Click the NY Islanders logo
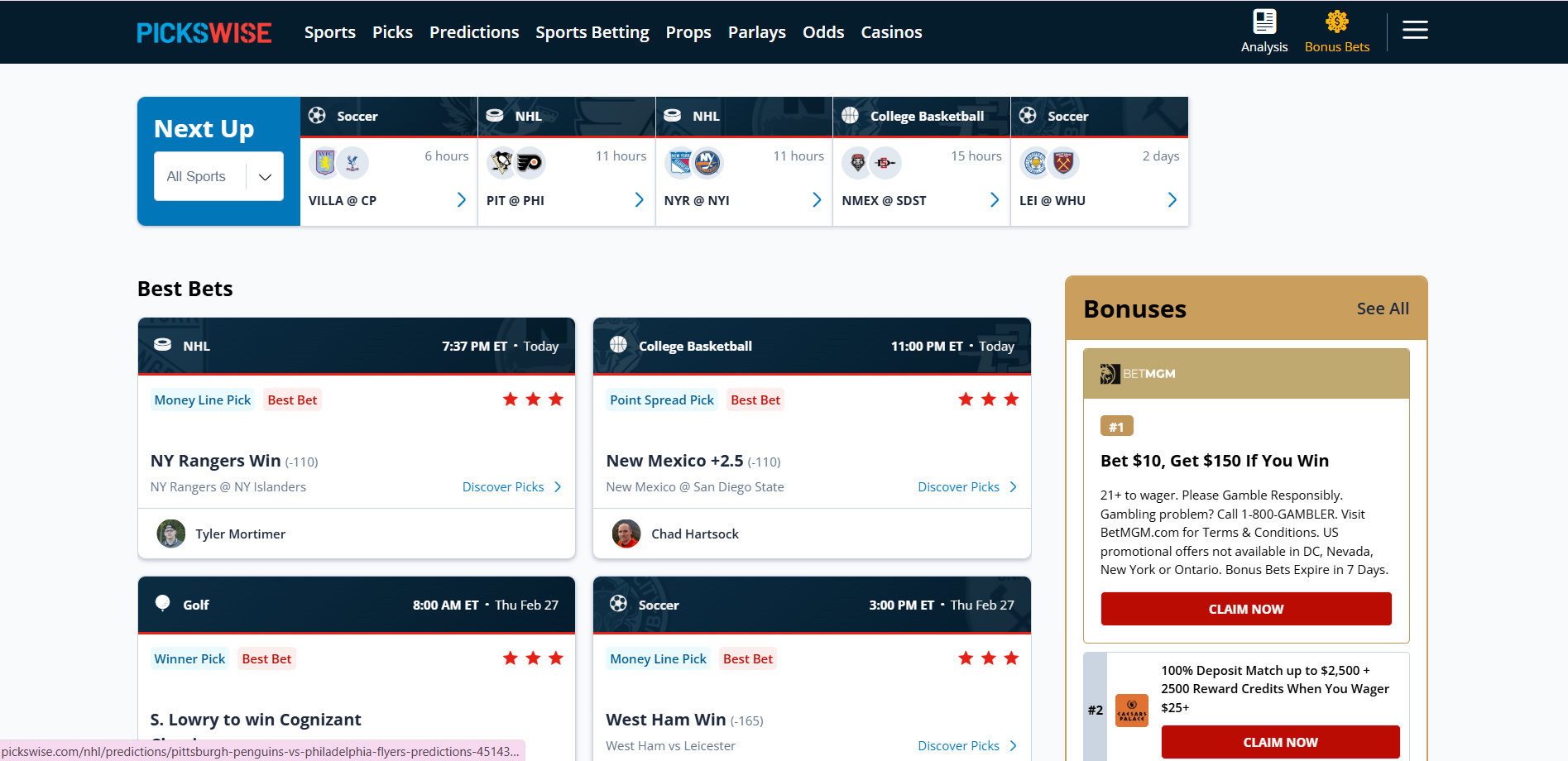Screen dimensions: 1568x761 point(707,163)
